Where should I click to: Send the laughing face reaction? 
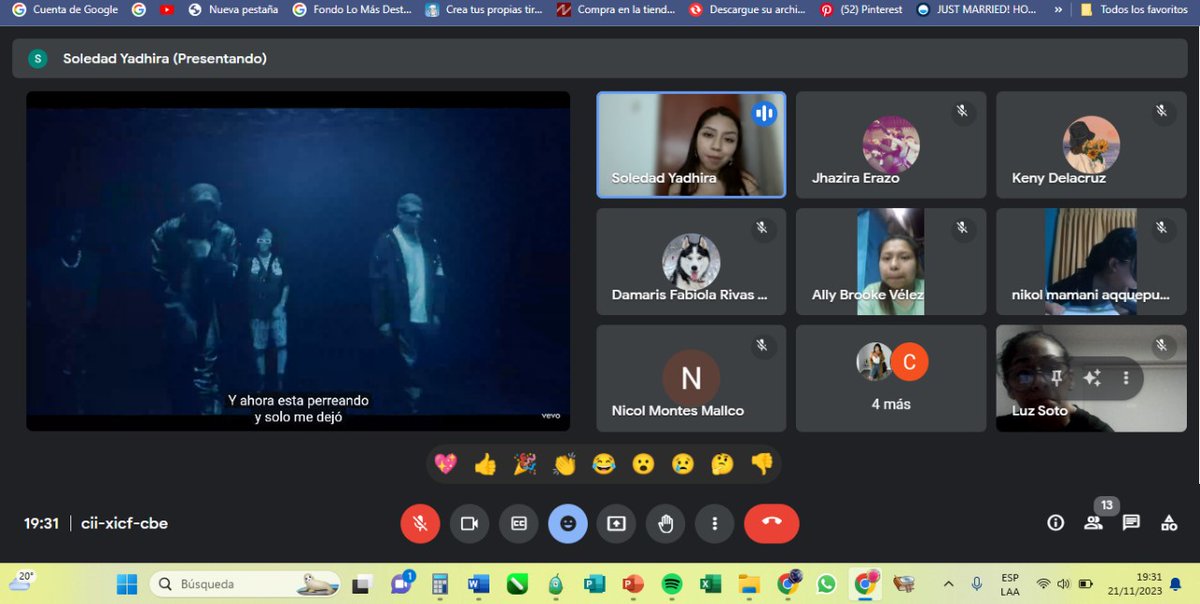click(604, 464)
